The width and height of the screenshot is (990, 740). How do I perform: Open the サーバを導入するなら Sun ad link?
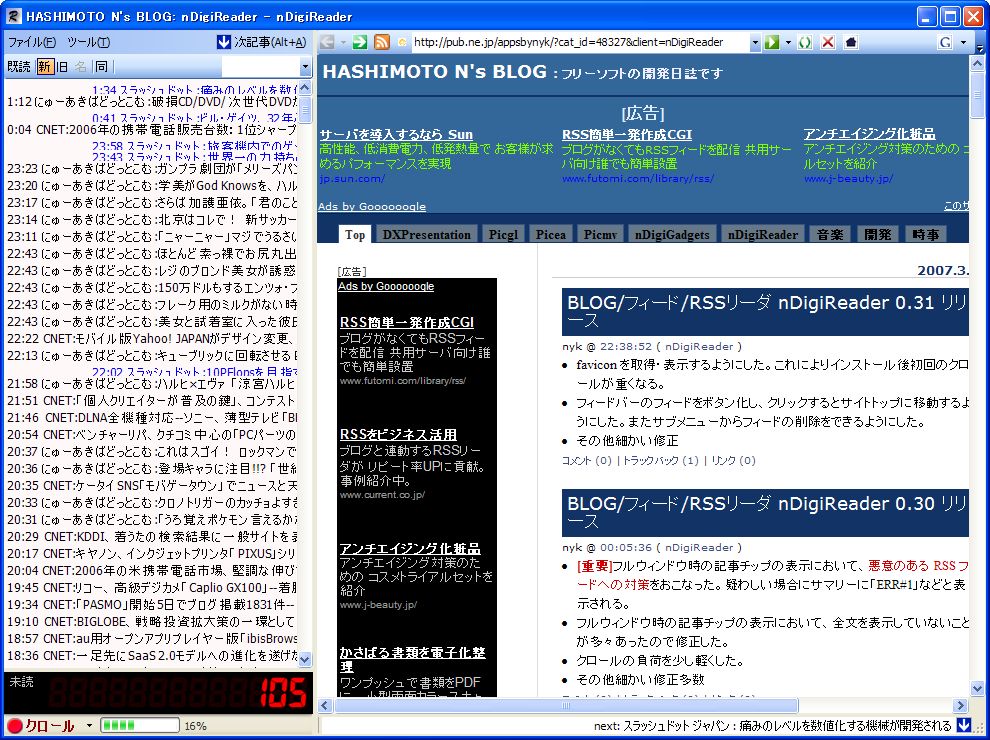pos(396,134)
